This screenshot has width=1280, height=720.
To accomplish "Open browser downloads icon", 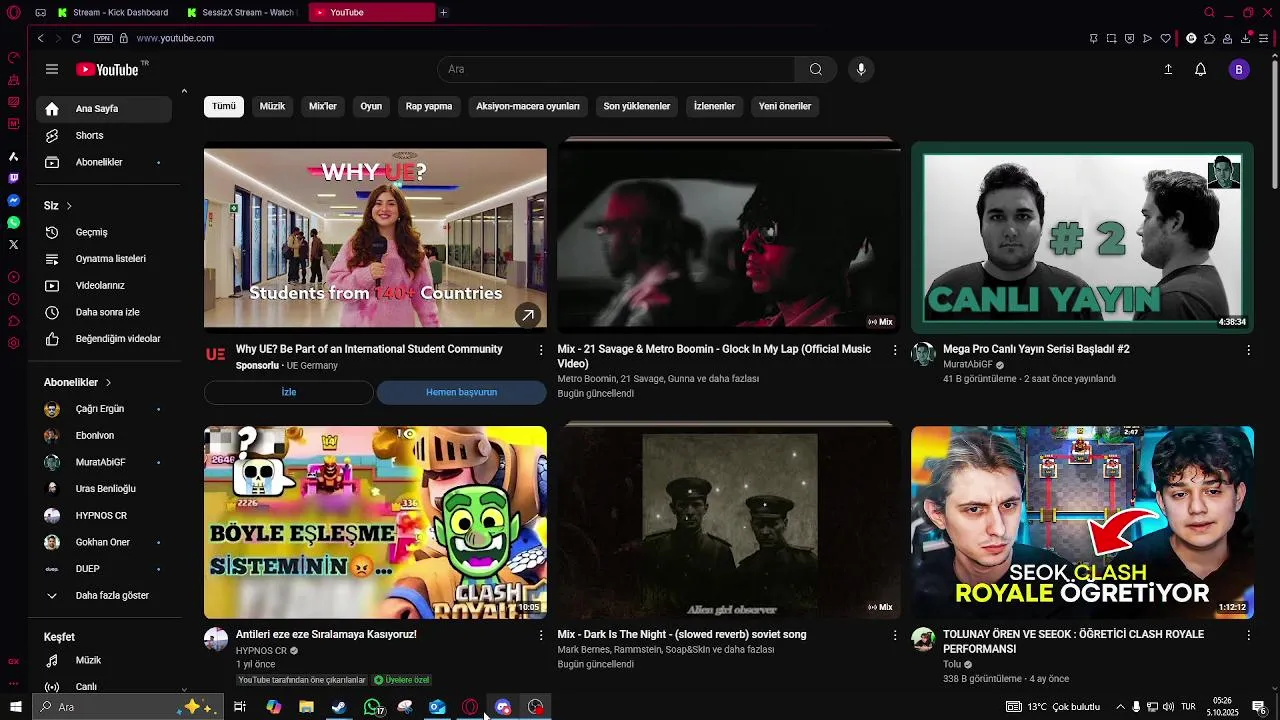I will click(1245, 38).
